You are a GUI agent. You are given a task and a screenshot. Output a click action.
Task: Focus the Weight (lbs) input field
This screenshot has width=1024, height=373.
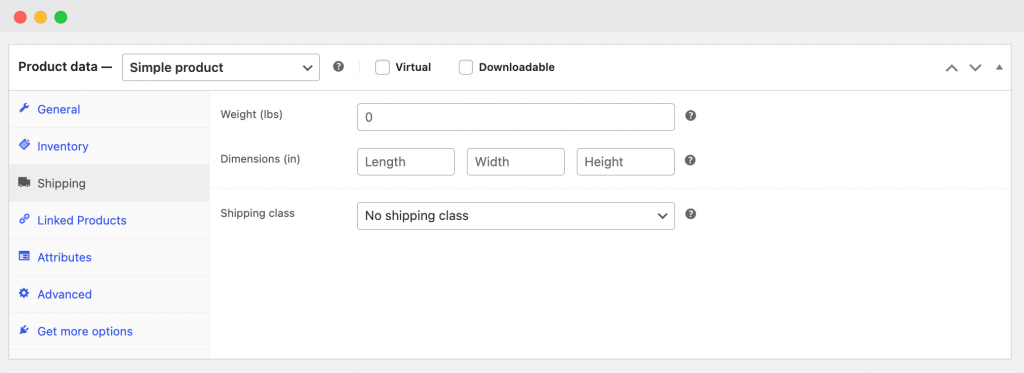[x=516, y=117]
